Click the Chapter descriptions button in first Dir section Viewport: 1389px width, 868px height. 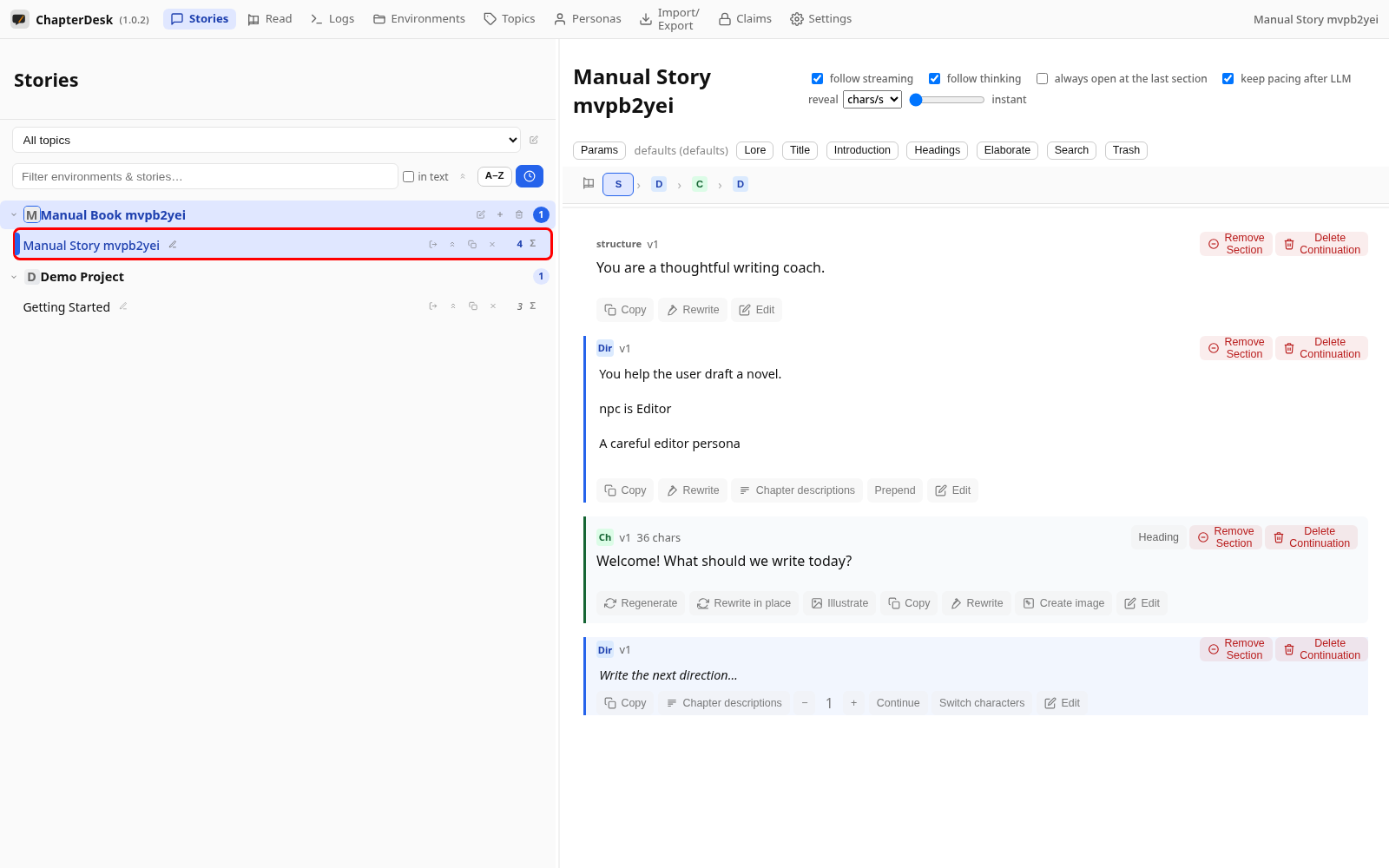tap(797, 490)
